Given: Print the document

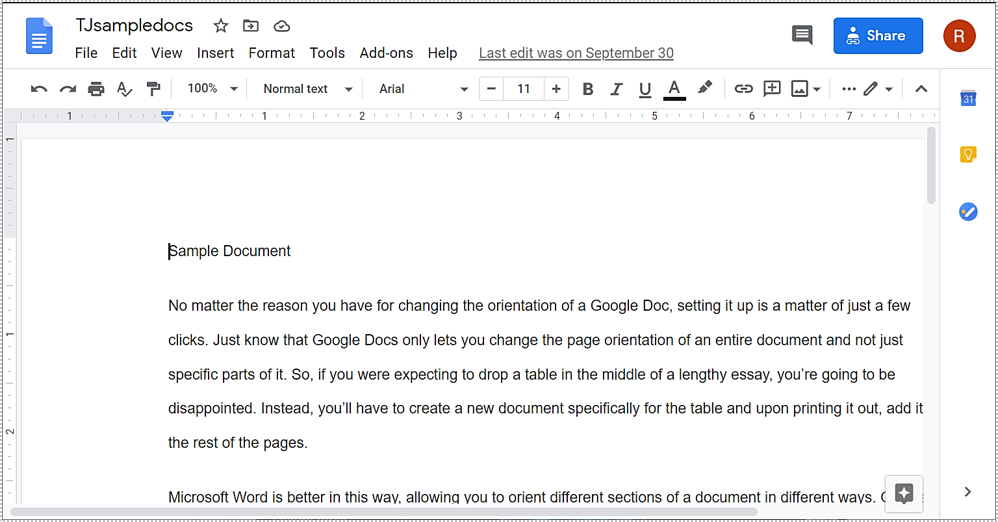Looking at the screenshot, I should click(96, 89).
